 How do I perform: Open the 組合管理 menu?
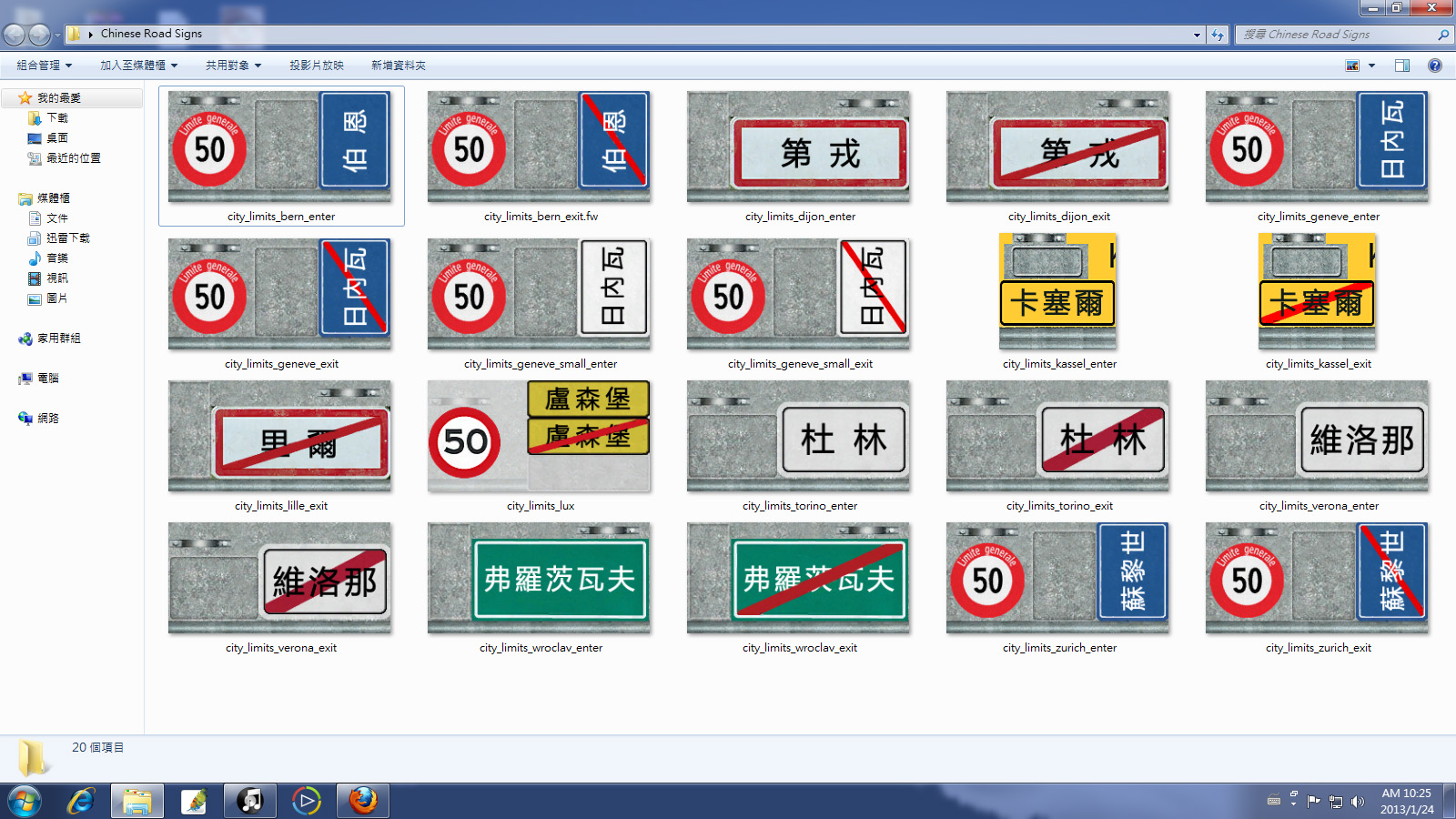[x=44, y=66]
